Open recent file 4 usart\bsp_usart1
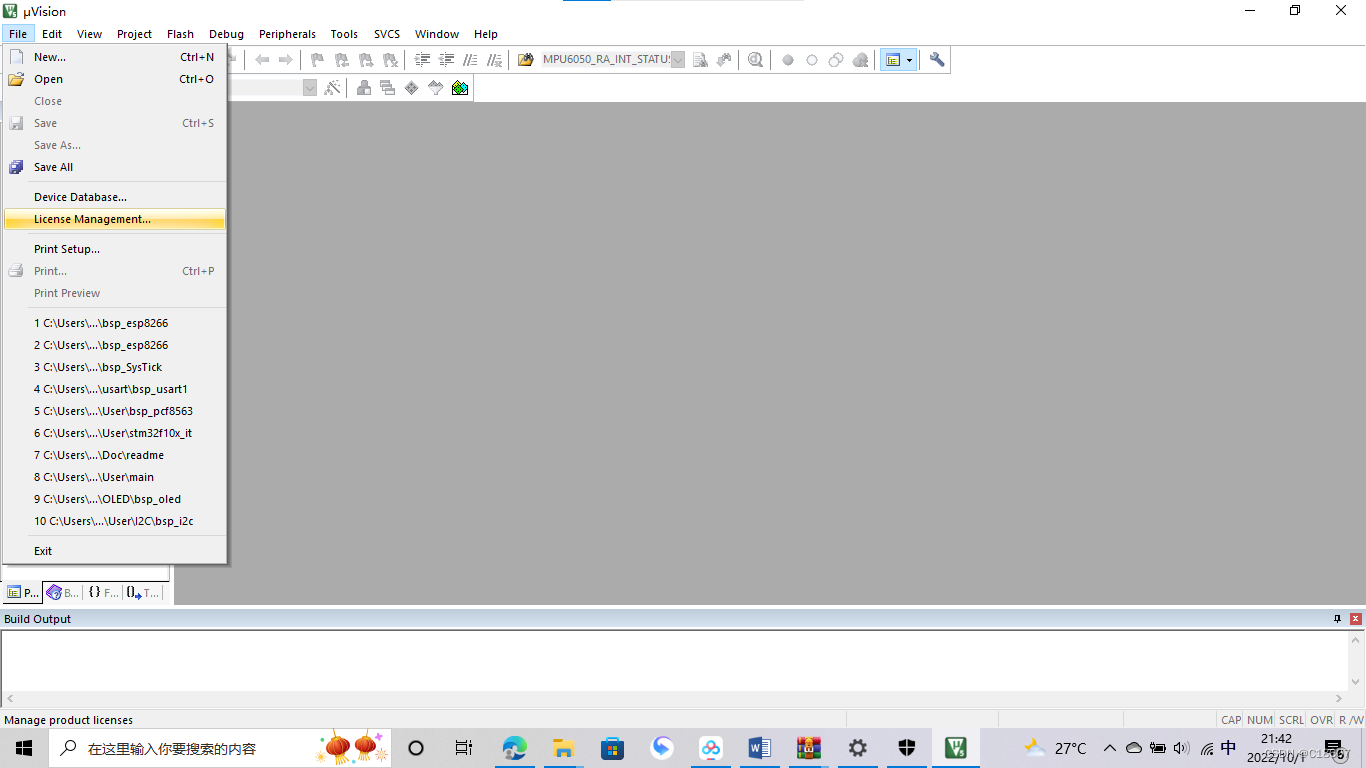 (115, 389)
